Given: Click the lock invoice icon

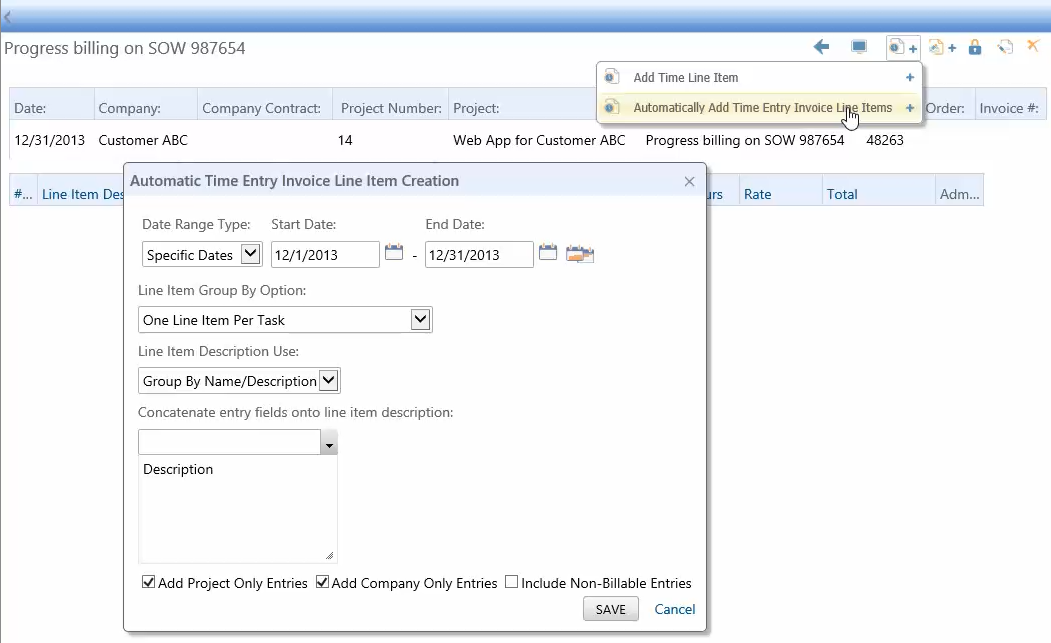Looking at the screenshot, I should coord(975,47).
